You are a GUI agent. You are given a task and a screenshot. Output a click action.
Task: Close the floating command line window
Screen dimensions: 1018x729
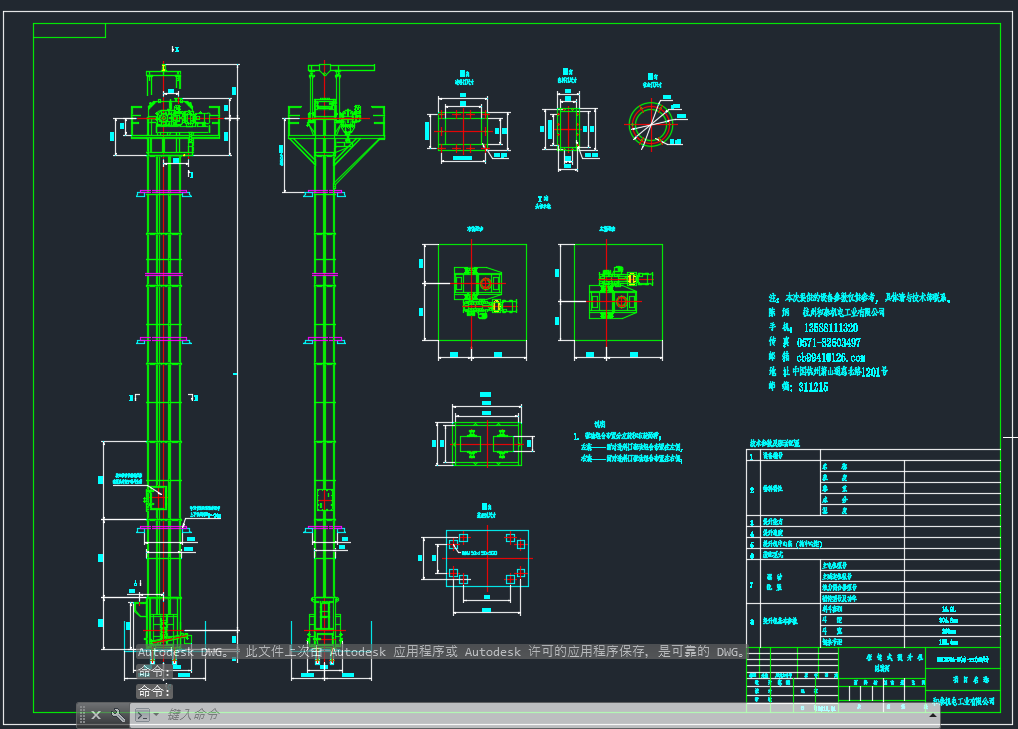coord(96,715)
